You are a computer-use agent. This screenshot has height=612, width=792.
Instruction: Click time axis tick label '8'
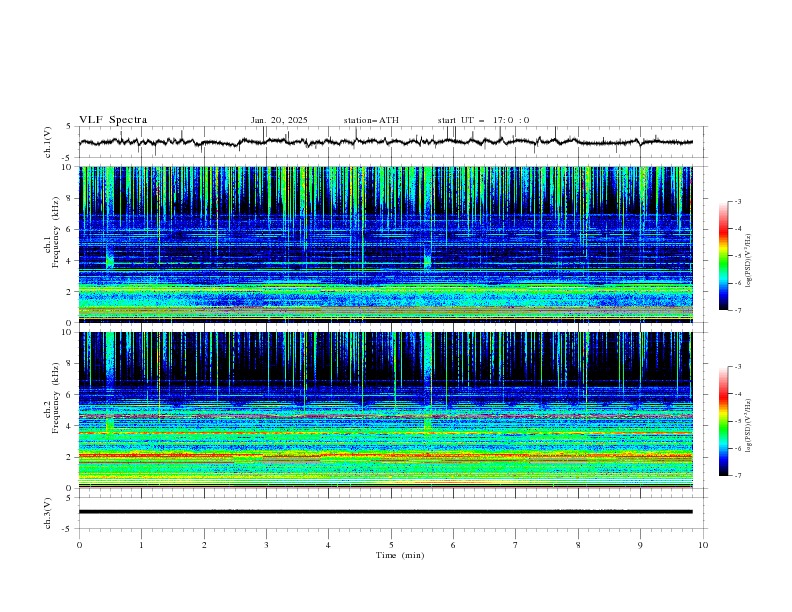click(x=578, y=545)
